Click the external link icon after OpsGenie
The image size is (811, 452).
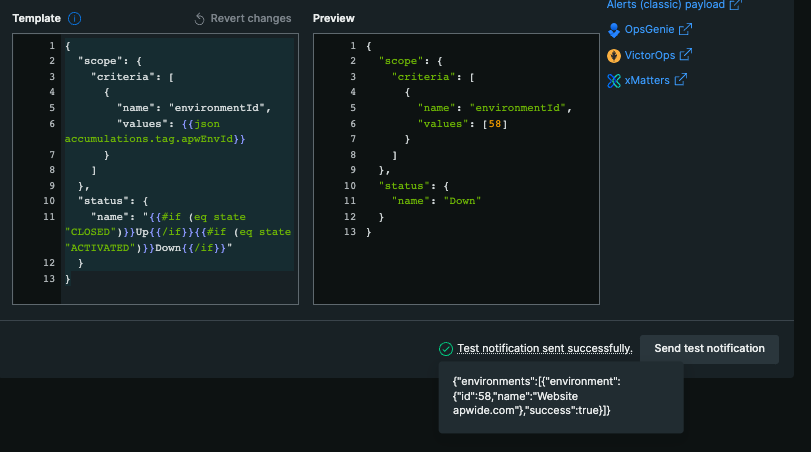[x=685, y=30]
